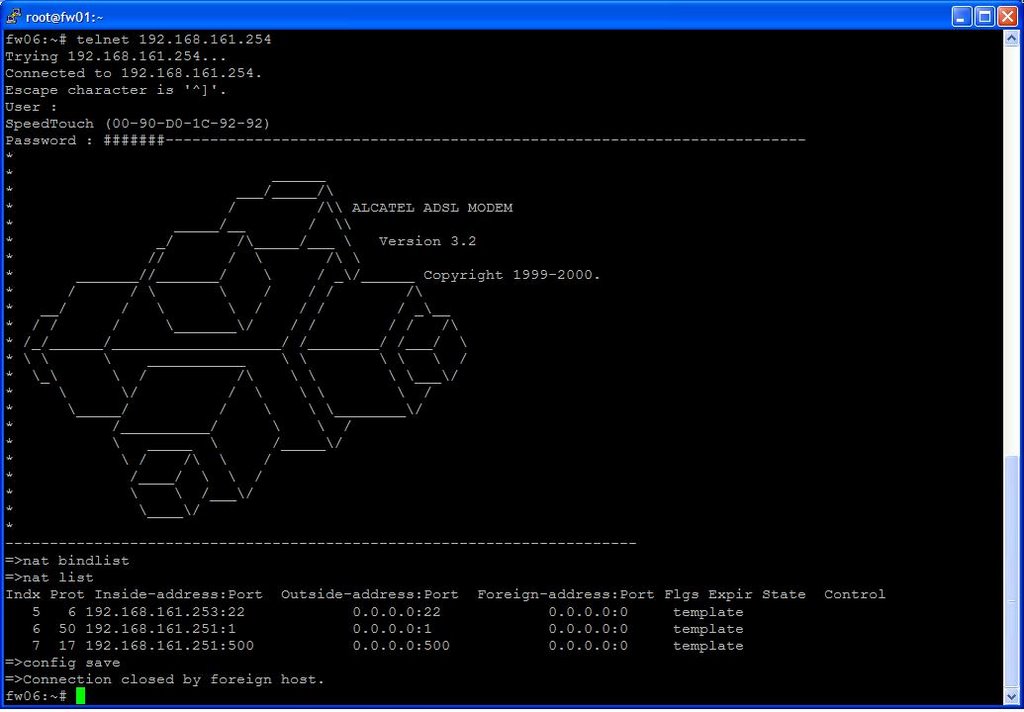Click the vertical scrollbar thumb
Viewport: 1024px width, 712px height.
pos(1011,572)
